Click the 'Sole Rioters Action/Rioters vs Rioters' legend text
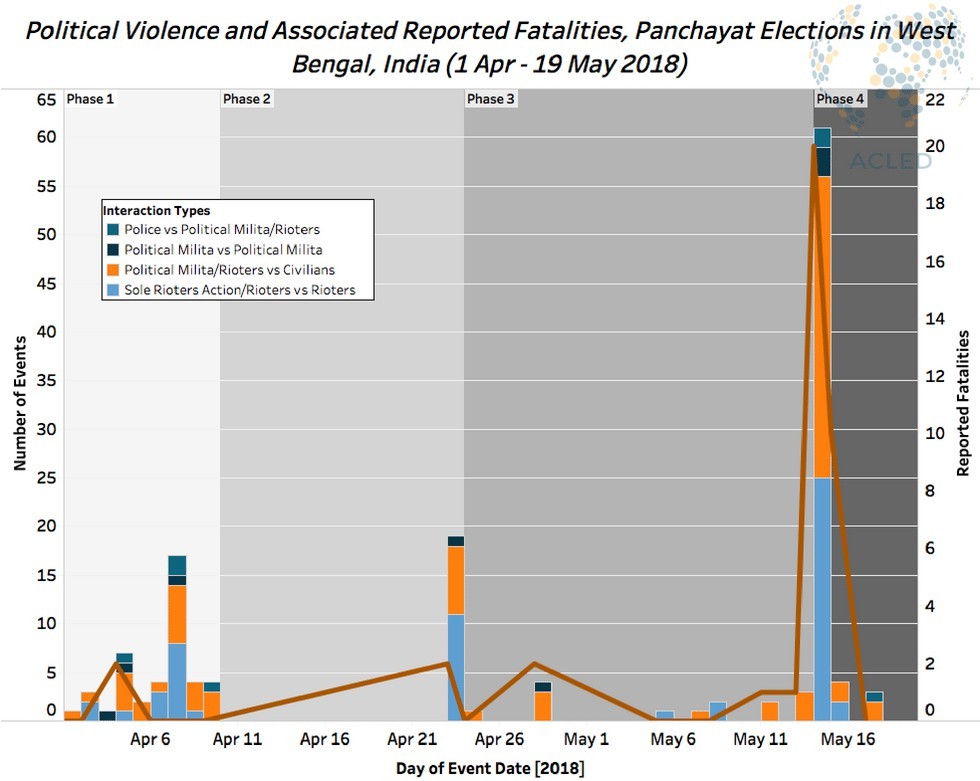This screenshot has width=980, height=781. pos(246,290)
